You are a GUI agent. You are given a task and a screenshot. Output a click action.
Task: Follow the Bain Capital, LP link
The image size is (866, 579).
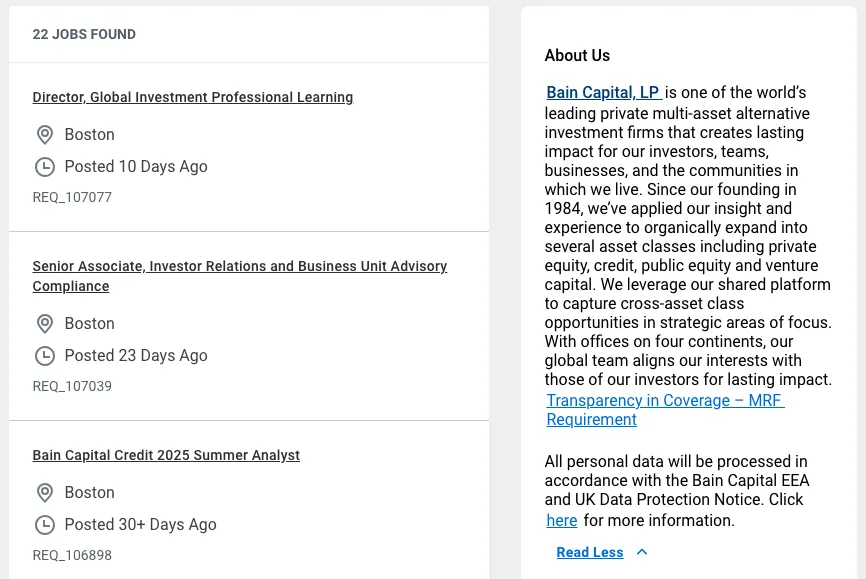click(604, 92)
